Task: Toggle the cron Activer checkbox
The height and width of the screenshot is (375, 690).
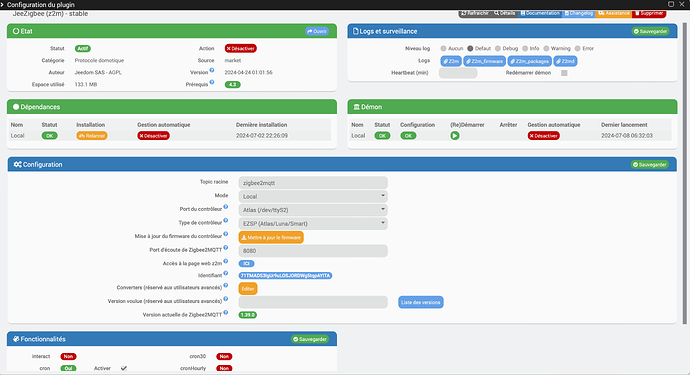Action: tap(124, 368)
